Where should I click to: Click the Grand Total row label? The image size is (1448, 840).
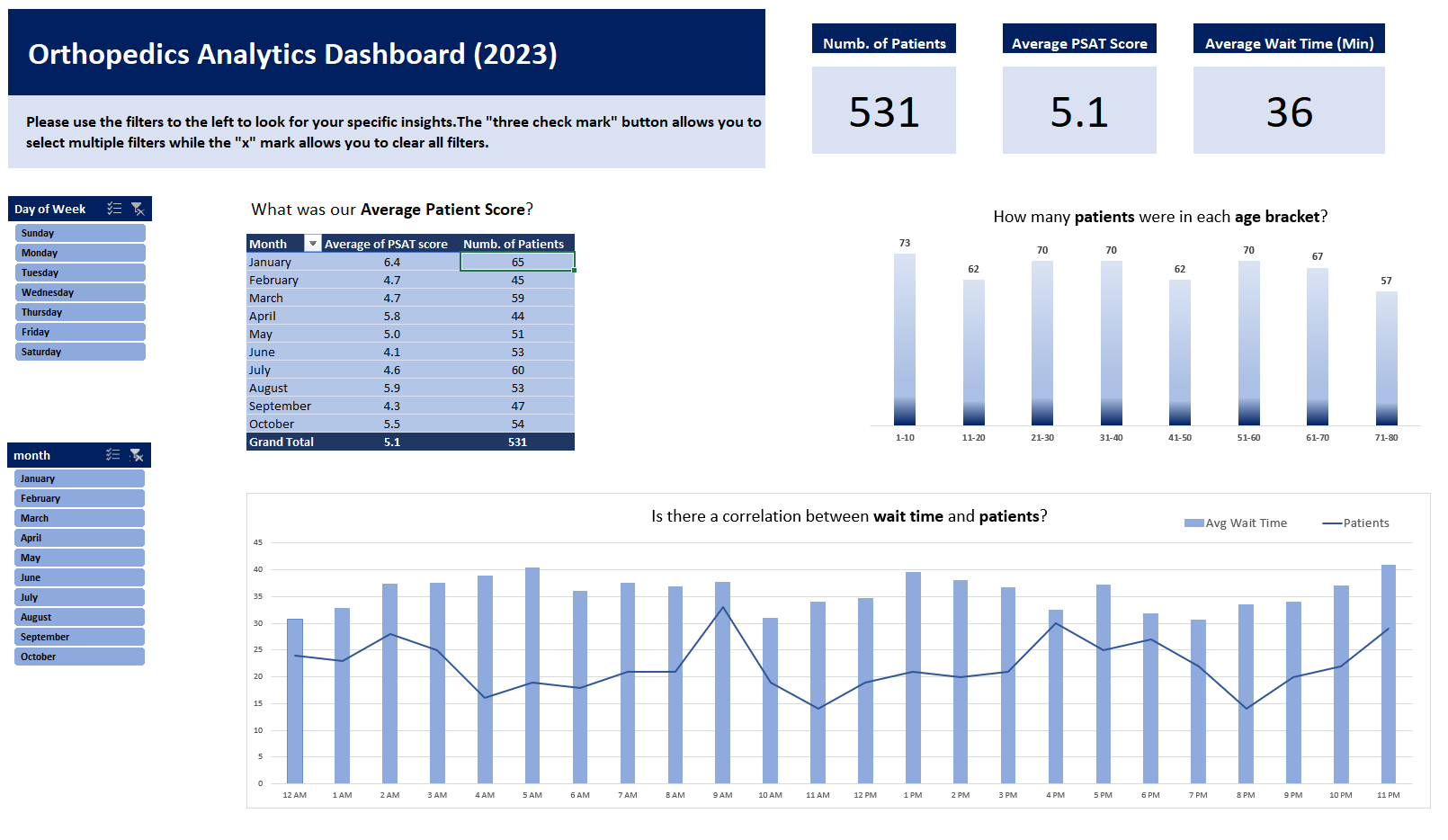pos(282,442)
